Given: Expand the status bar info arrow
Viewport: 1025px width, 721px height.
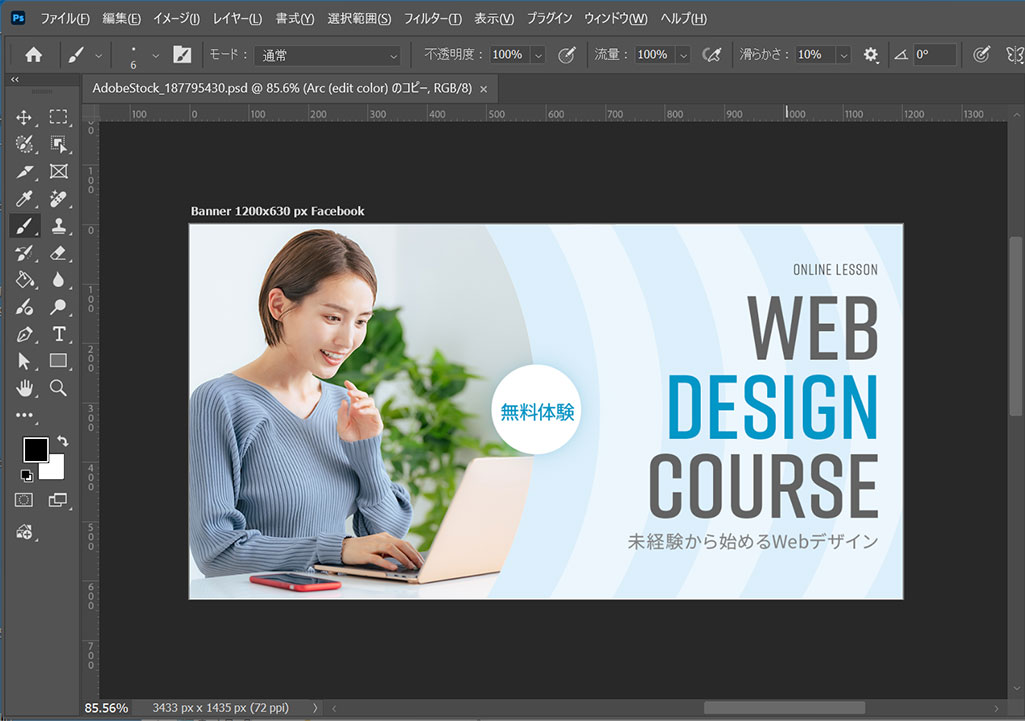Looking at the screenshot, I should pyautogui.click(x=315, y=707).
